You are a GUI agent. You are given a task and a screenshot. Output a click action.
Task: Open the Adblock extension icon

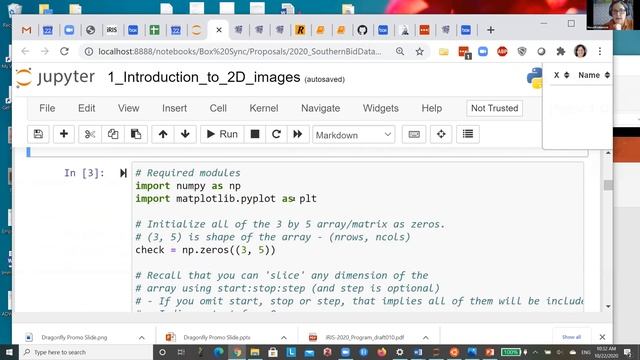(502, 51)
